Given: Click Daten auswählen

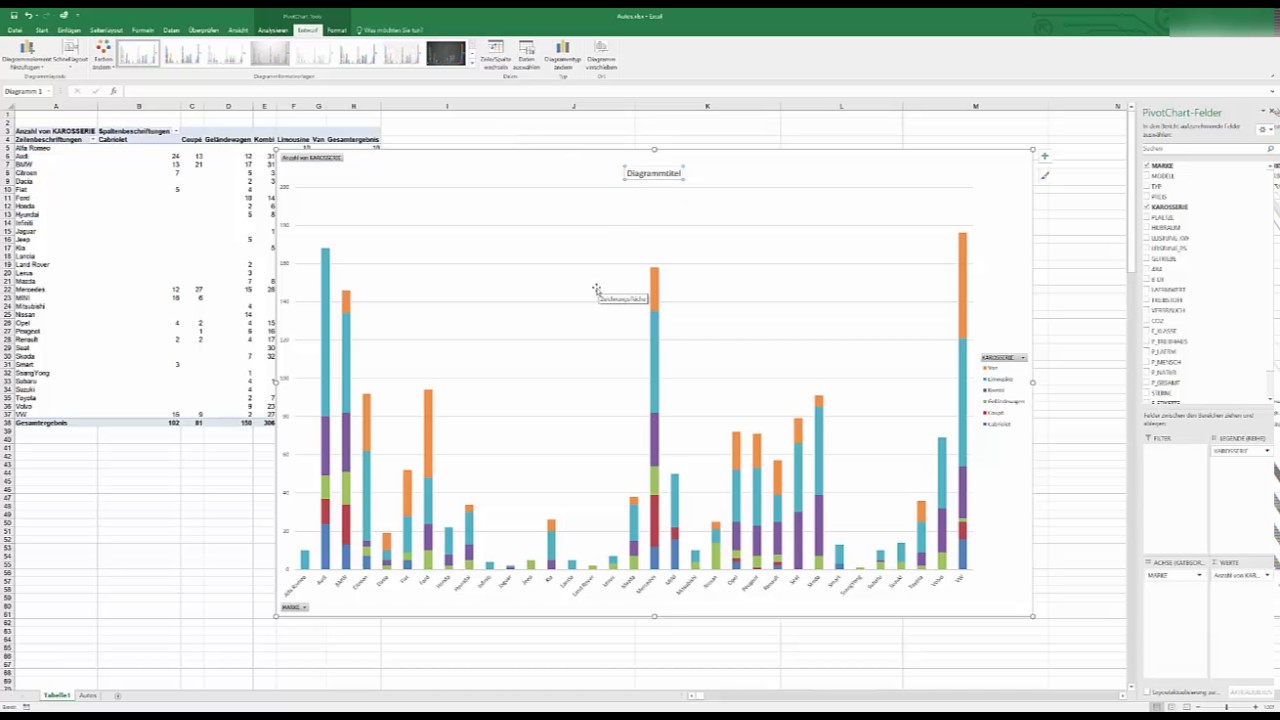Looking at the screenshot, I should tap(527, 56).
